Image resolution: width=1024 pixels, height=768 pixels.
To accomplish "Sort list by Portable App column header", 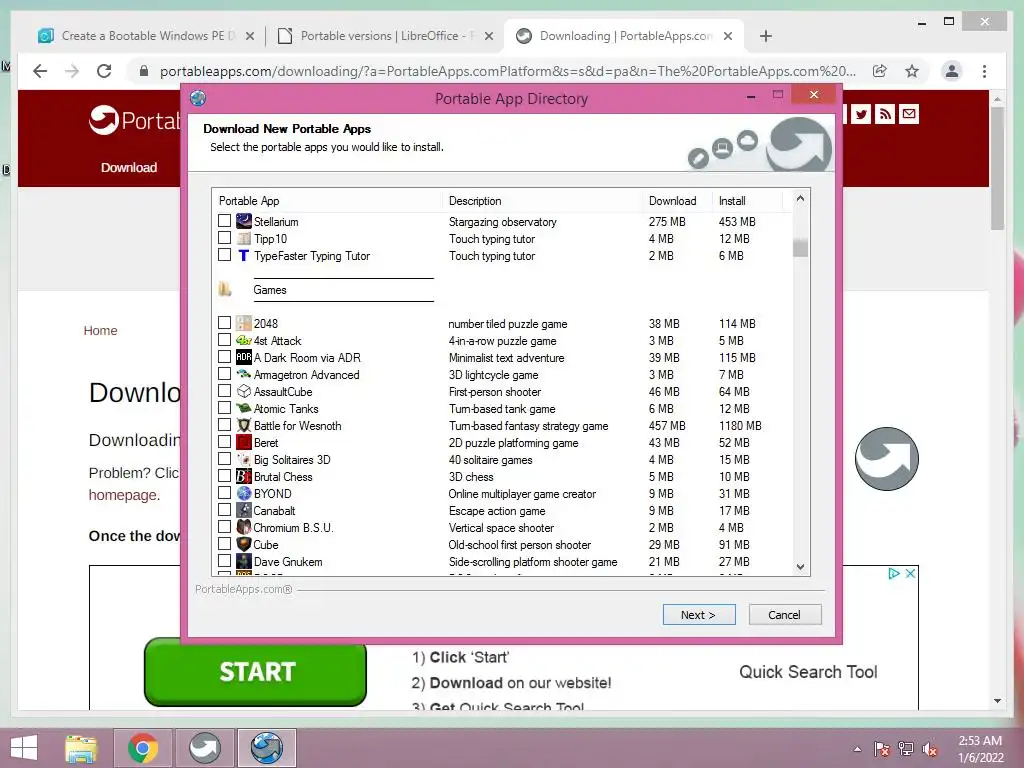I will [x=327, y=200].
